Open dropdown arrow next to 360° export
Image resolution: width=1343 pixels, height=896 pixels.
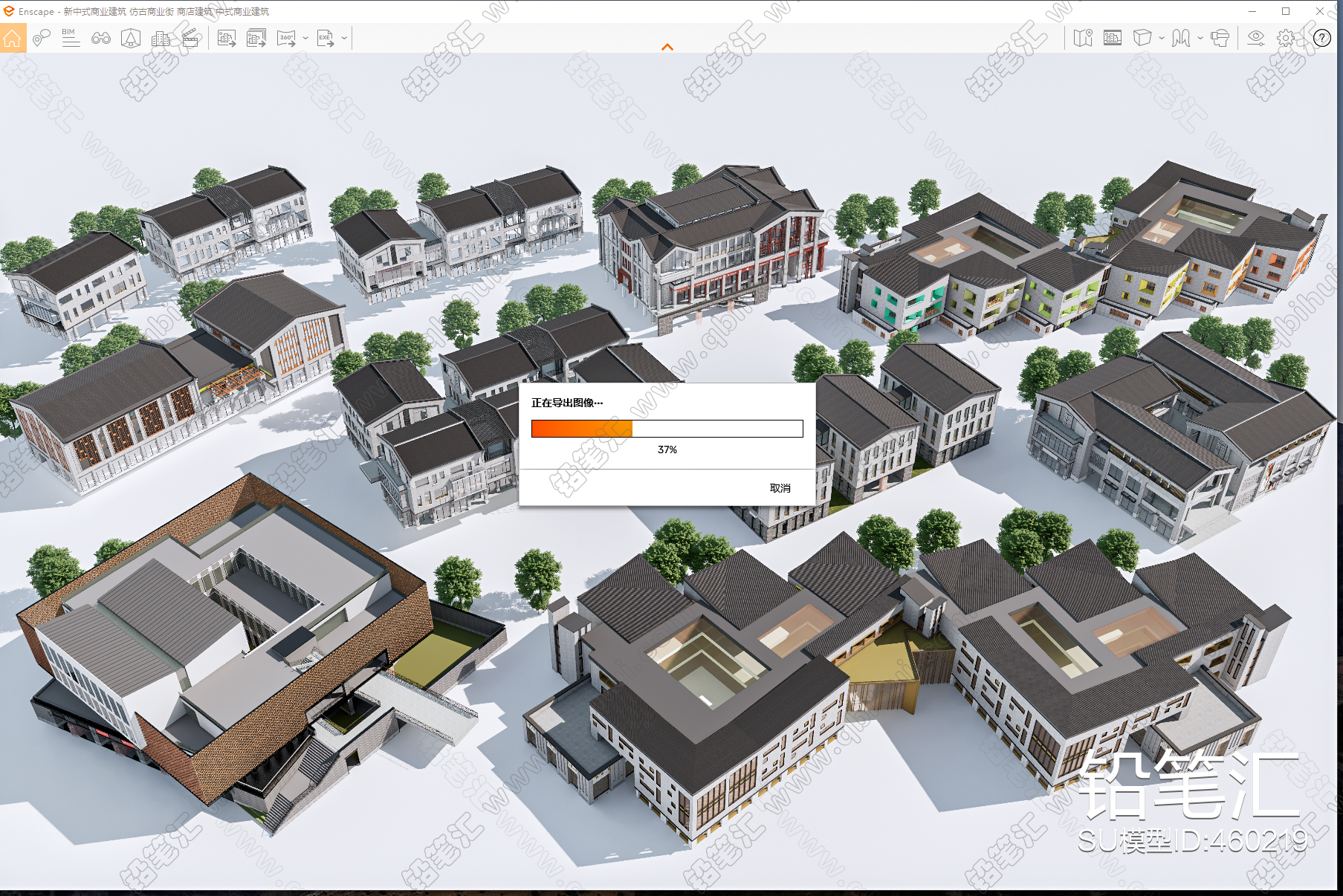click(305, 38)
